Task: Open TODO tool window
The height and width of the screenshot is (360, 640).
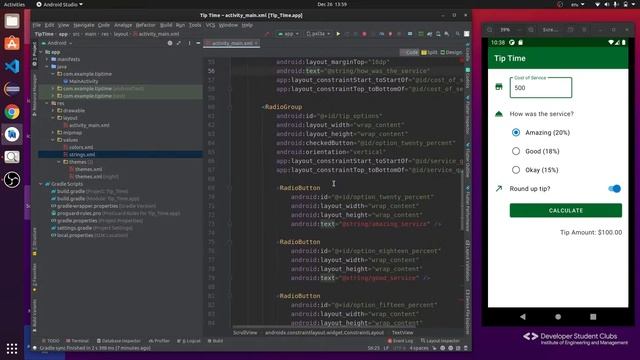Action: (51, 340)
